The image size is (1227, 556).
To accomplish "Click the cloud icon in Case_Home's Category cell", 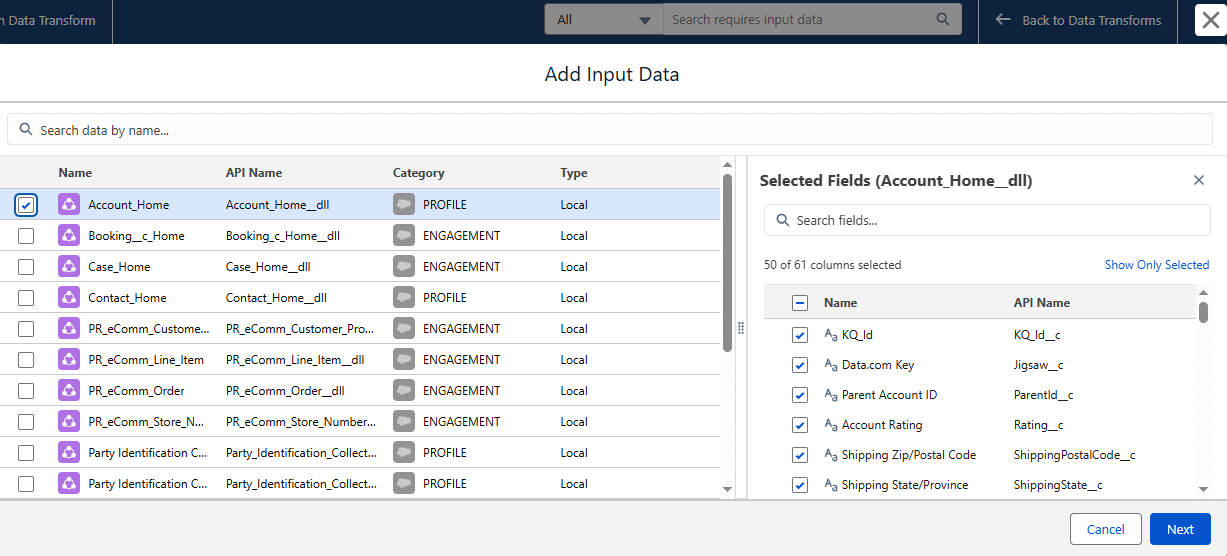I will click(x=404, y=267).
